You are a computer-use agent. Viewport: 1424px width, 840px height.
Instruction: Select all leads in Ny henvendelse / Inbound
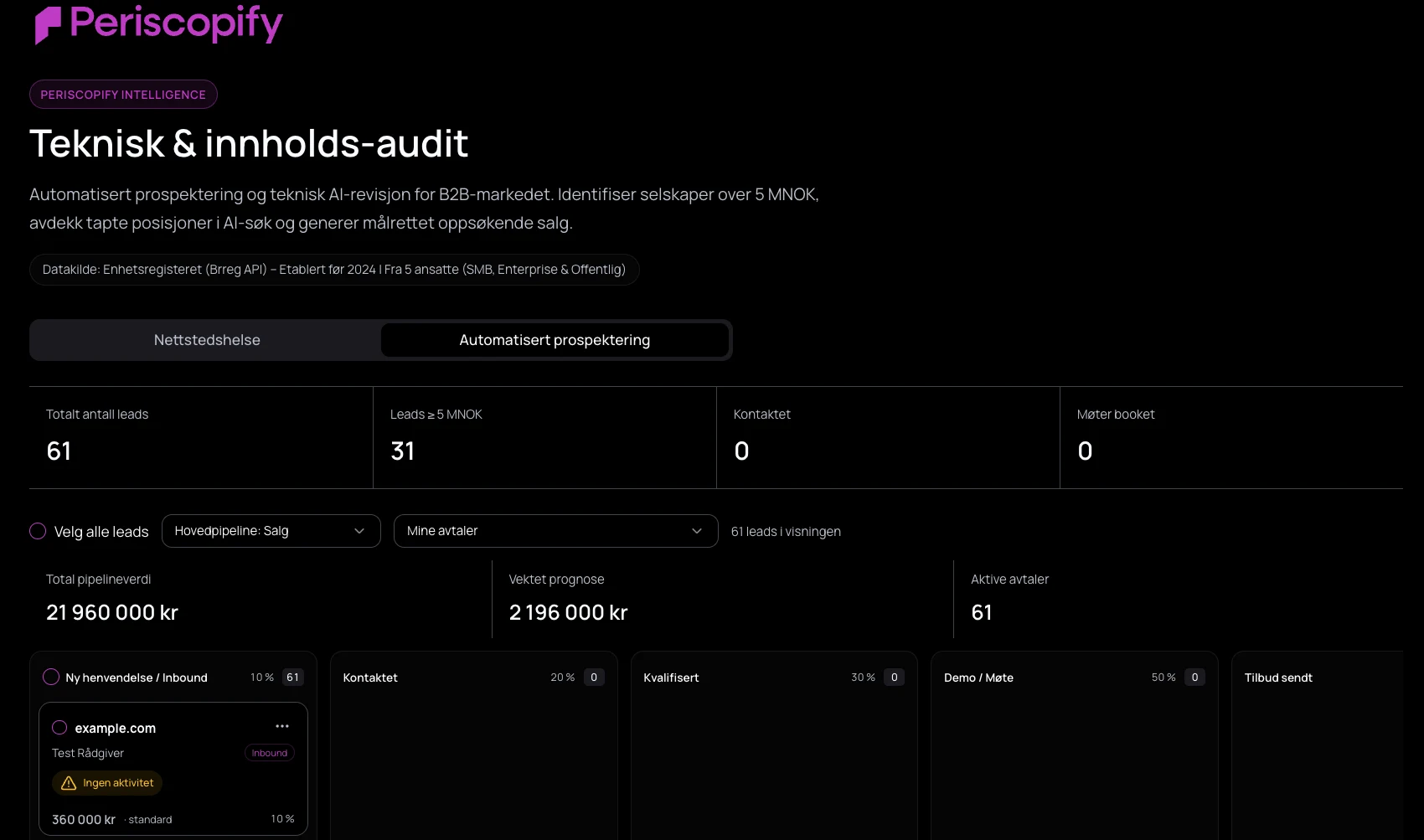51,677
